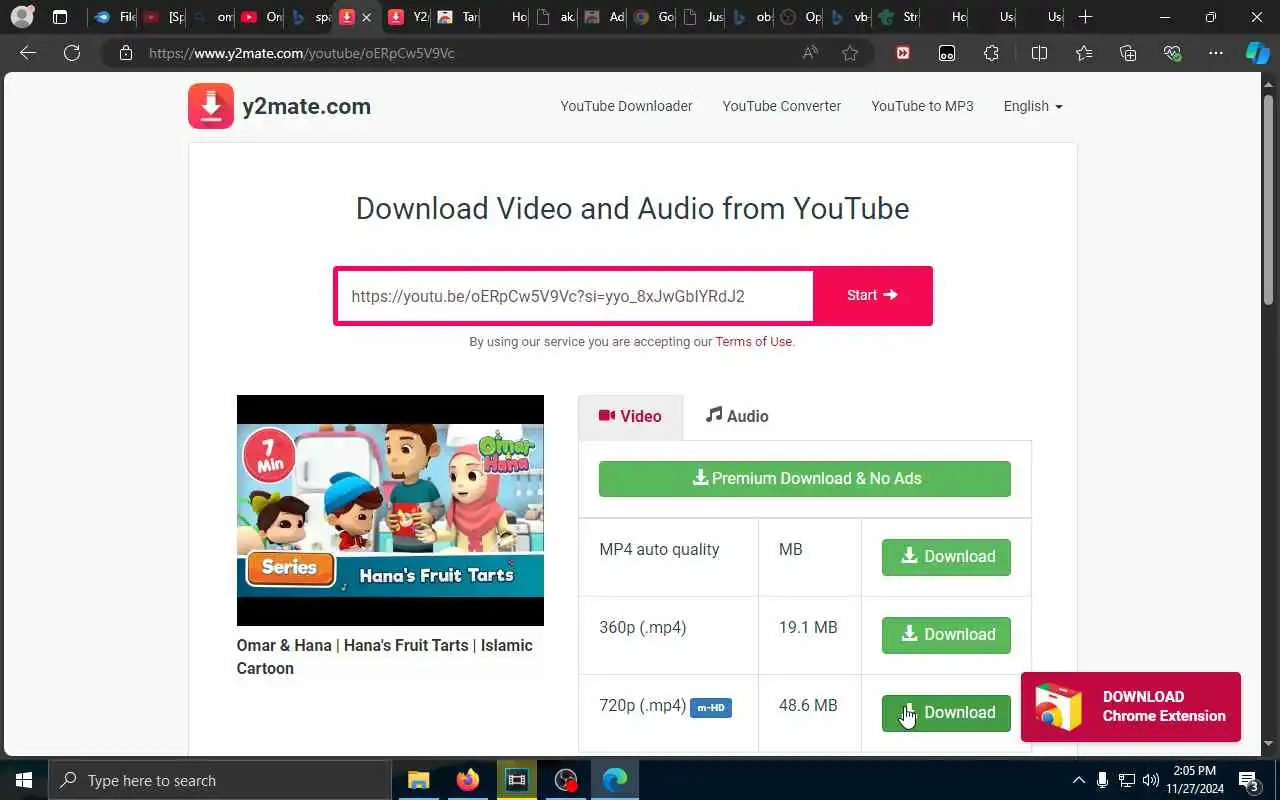Viewport: 1280px width, 800px height.
Task: Open the volume tray icon
Action: 1151,780
